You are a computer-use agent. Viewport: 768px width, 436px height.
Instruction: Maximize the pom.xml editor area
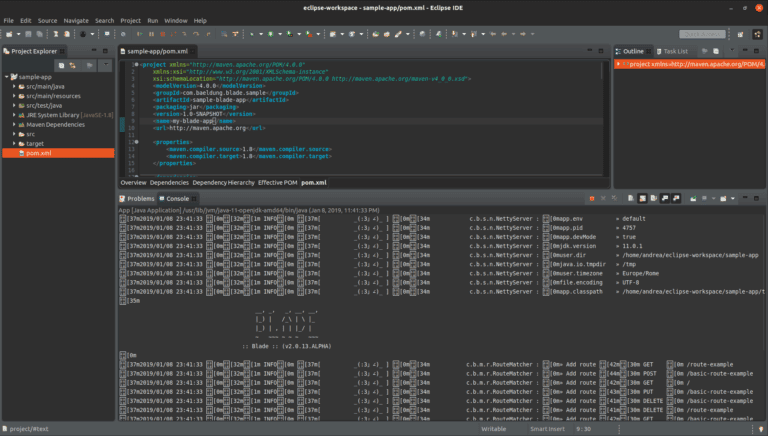click(x=603, y=51)
